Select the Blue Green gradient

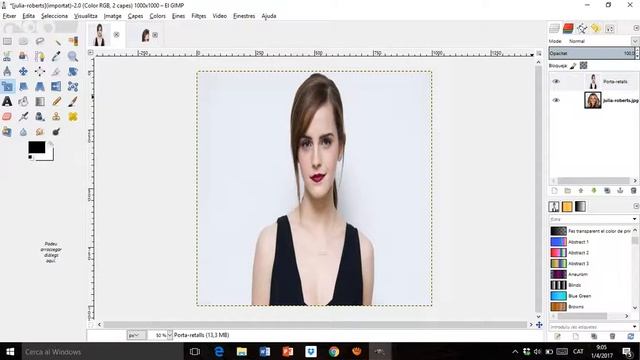[x=591, y=296]
